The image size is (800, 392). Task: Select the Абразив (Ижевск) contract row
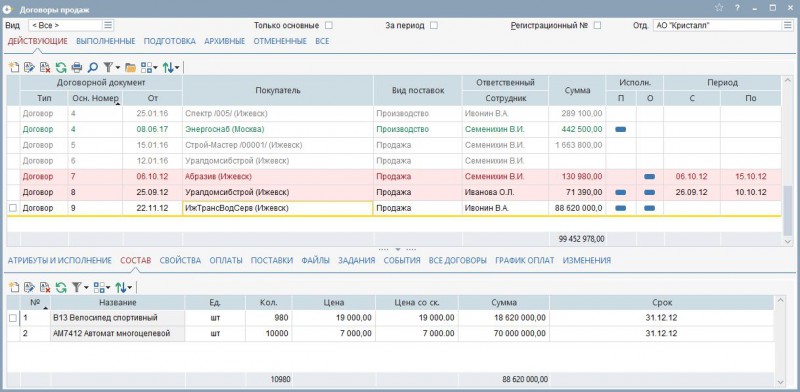[x=394, y=177]
